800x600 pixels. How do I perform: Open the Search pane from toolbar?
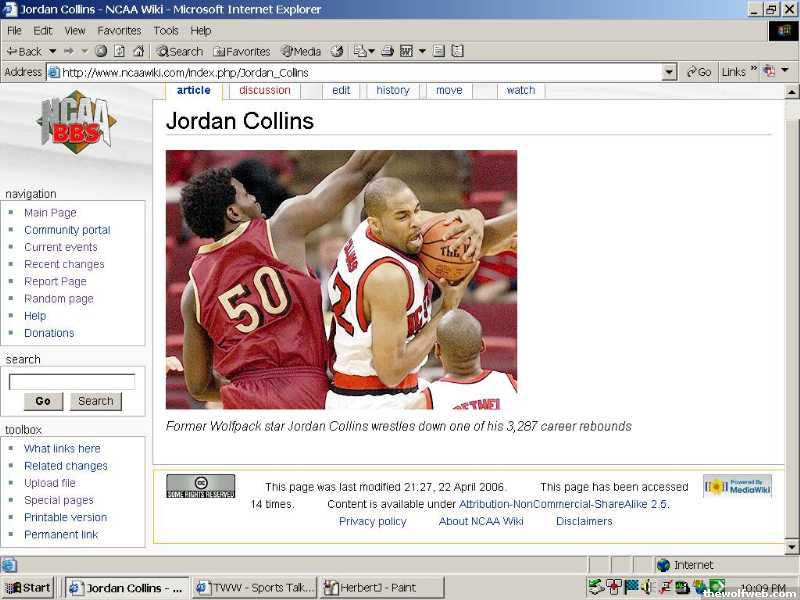[178, 51]
